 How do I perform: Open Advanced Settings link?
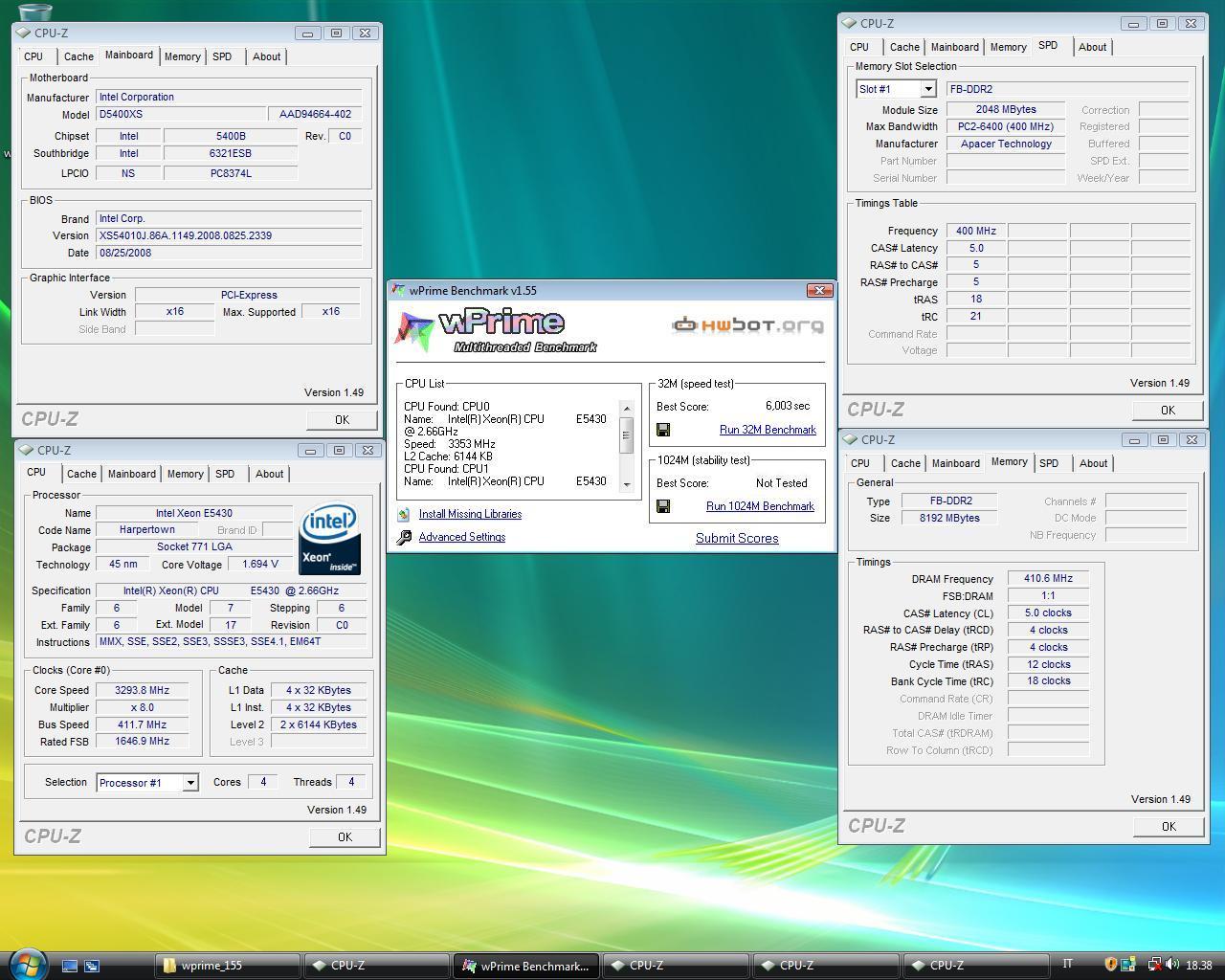pyautogui.click(x=462, y=537)
